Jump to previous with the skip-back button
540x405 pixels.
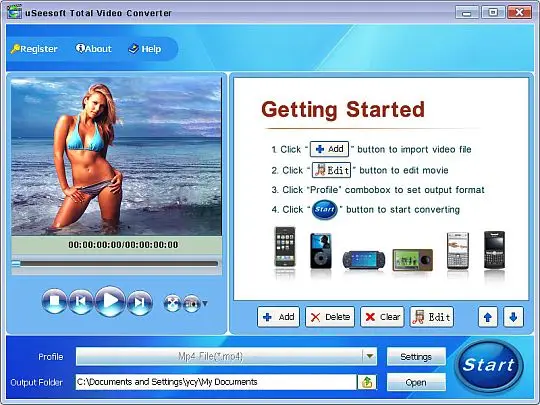point(81,302)
